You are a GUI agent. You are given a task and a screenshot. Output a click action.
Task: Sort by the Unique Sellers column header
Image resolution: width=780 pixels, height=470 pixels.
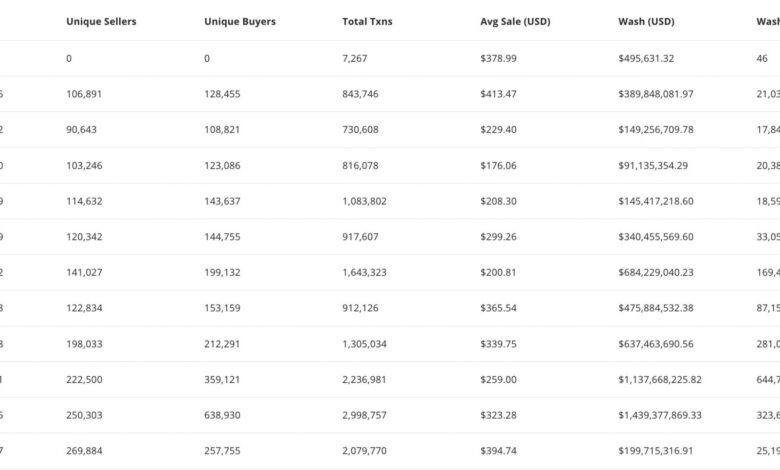pyautogui.click(x=101, y=22)
